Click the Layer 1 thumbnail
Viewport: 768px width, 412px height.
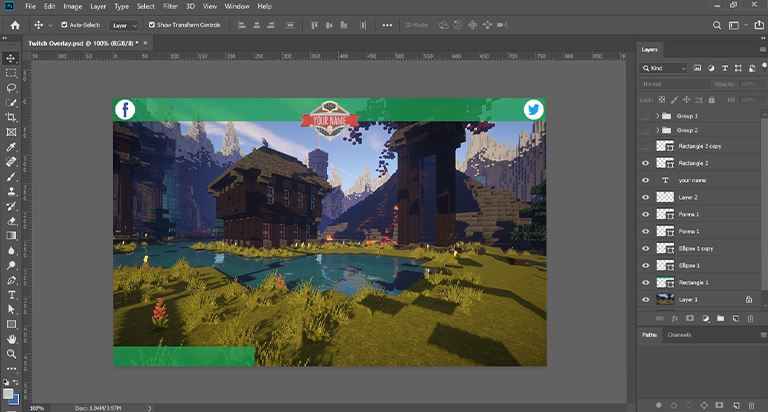pyautogui.click(x=665, y=299)
